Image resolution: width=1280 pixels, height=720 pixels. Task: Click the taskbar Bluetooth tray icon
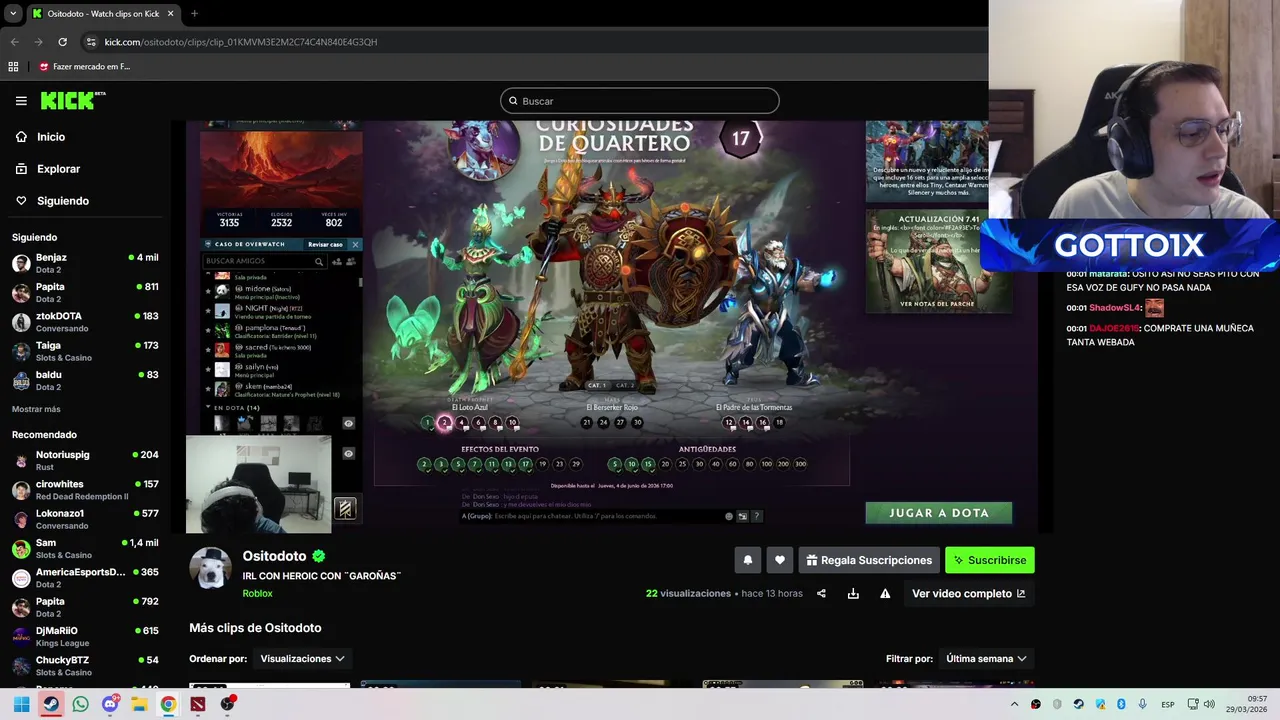point(1121,704)
